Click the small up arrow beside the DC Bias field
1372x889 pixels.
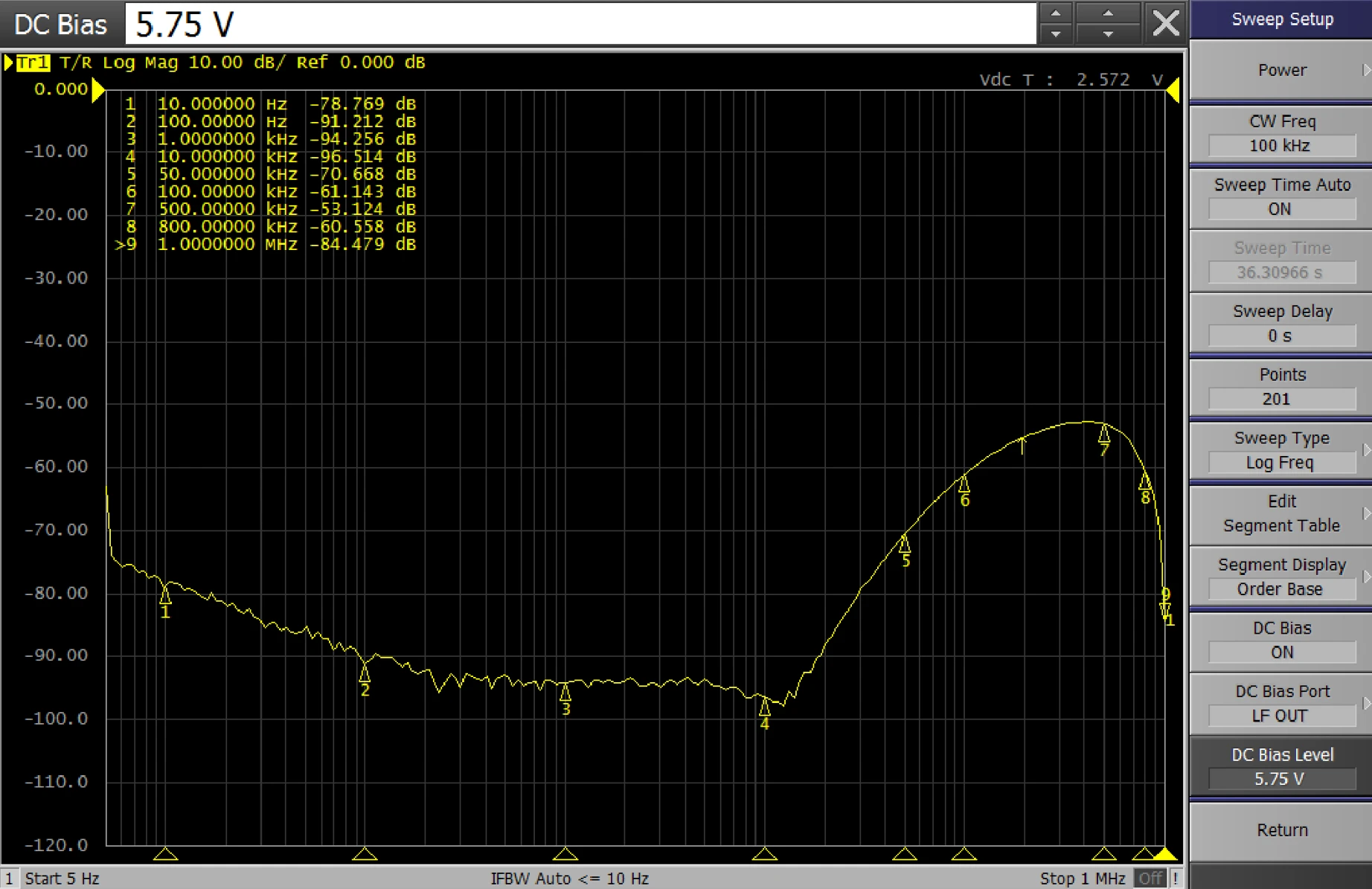[x=1055, y=13]
